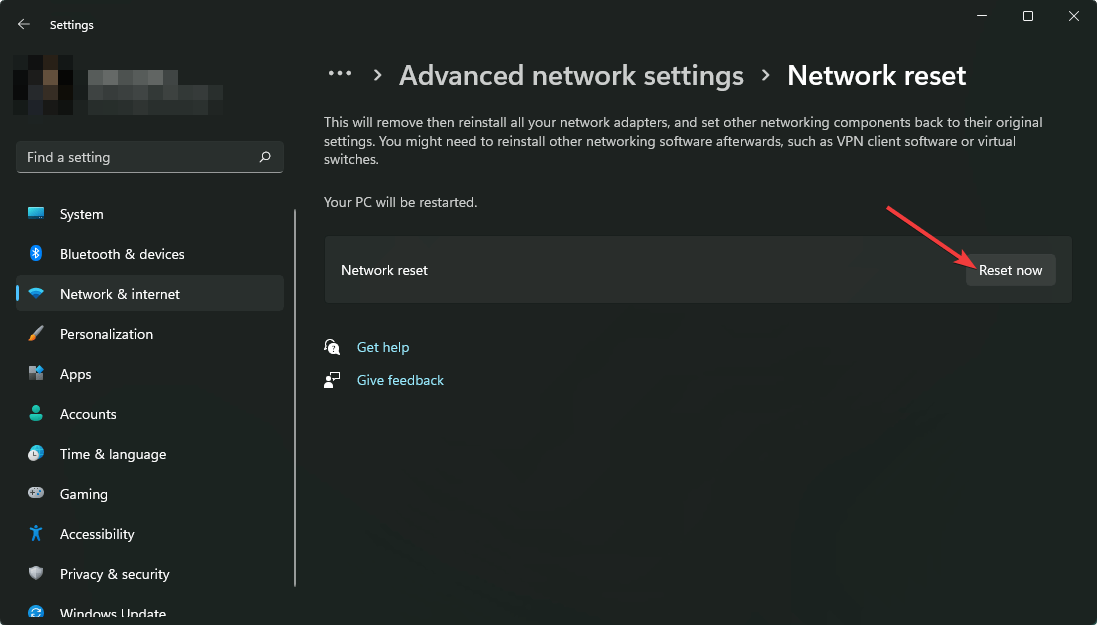Expand the breadcrumb ellipsis menu
Image resolution: width=1097 pixels, height=625 pixels.
[340, 73]
